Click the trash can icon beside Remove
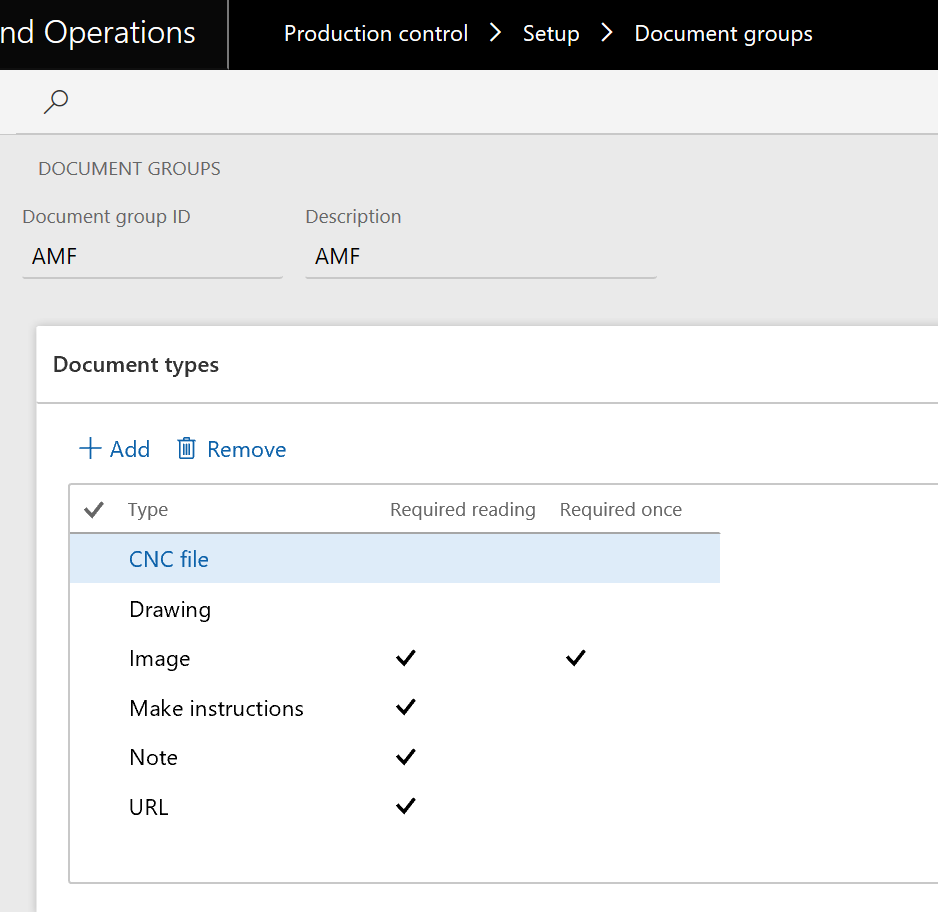 [186, 448]
